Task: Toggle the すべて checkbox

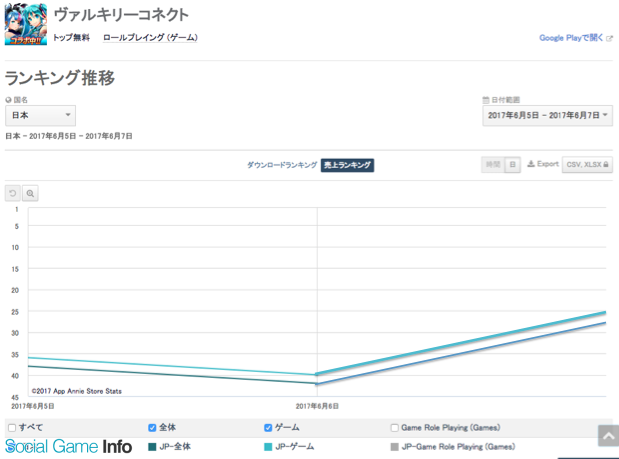Action: pos(12,428)
